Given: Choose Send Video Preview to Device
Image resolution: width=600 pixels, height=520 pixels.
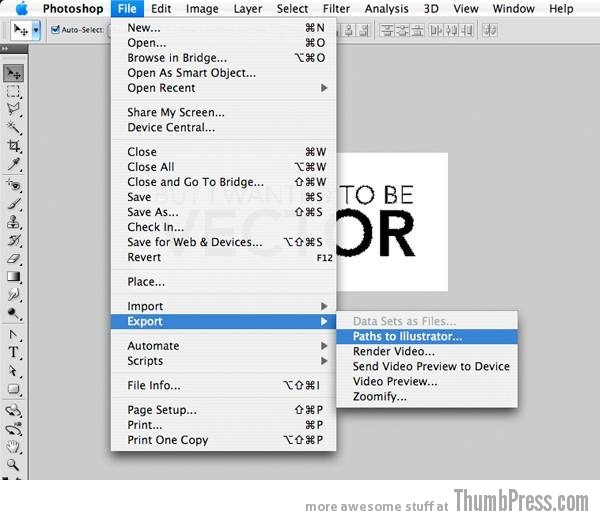Looking at the screenshot, I should tap(427, 367).
